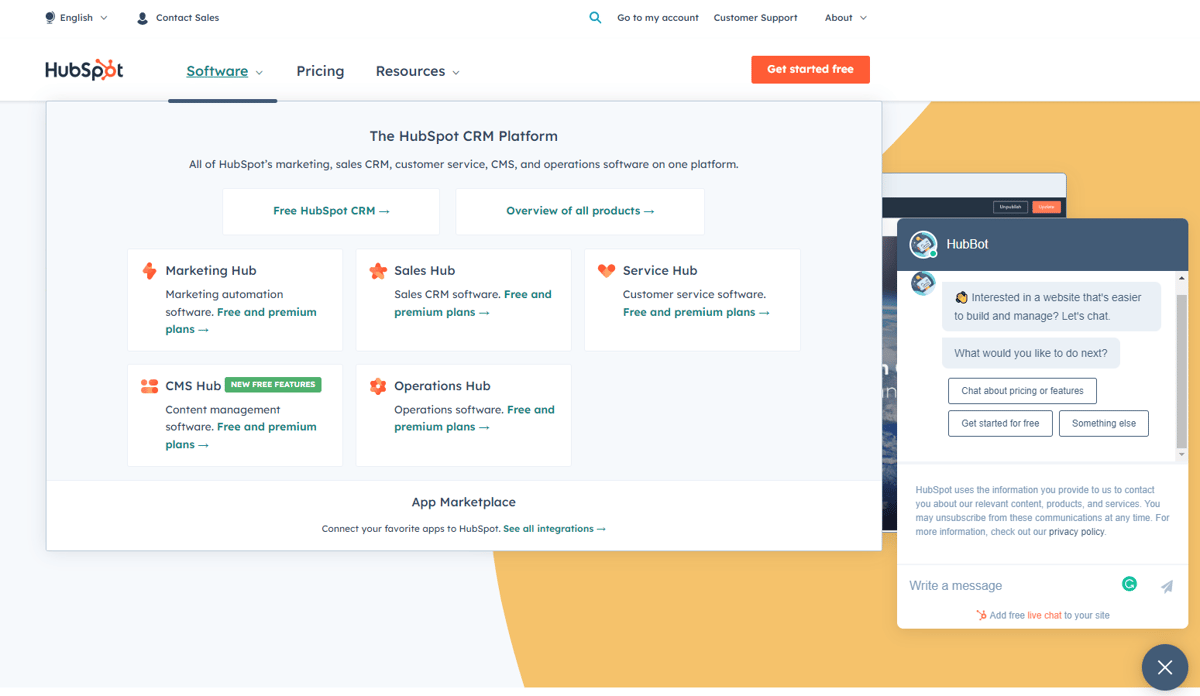
Task: Click the Sales Hub star icon
Action: pyautogui.click(x=378, y=271)
